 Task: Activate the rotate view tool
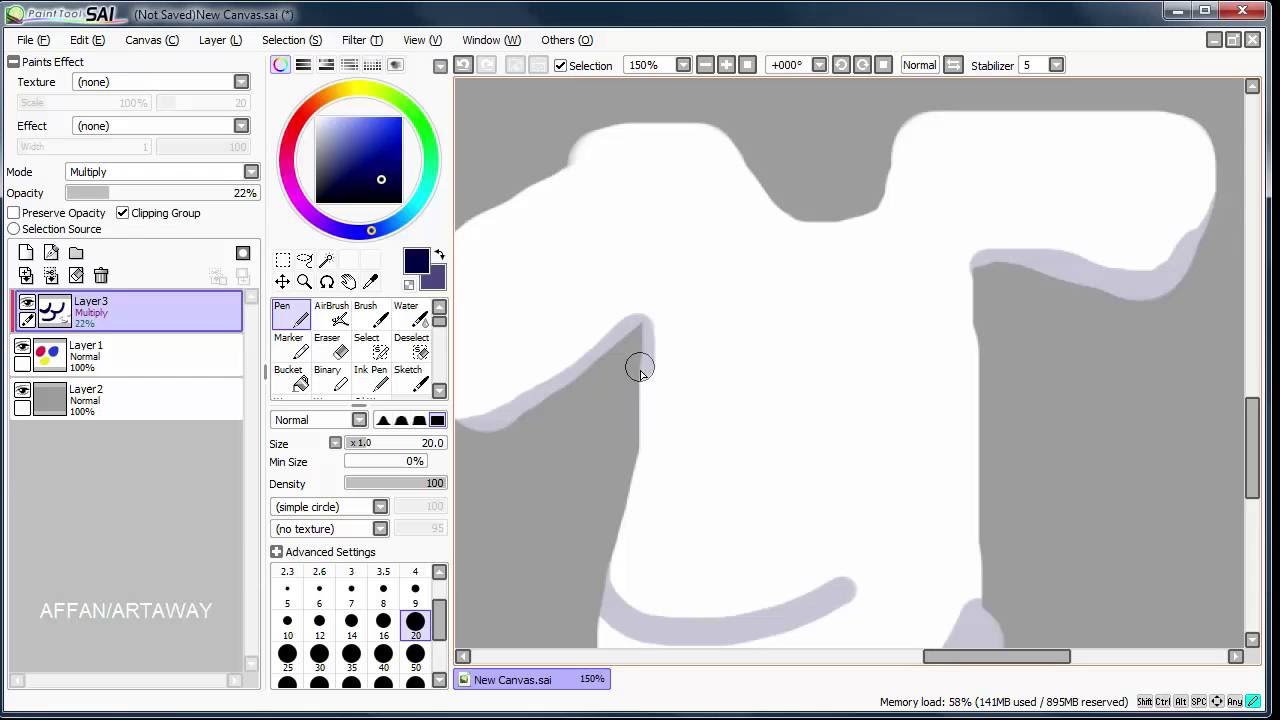coord(327,282)
